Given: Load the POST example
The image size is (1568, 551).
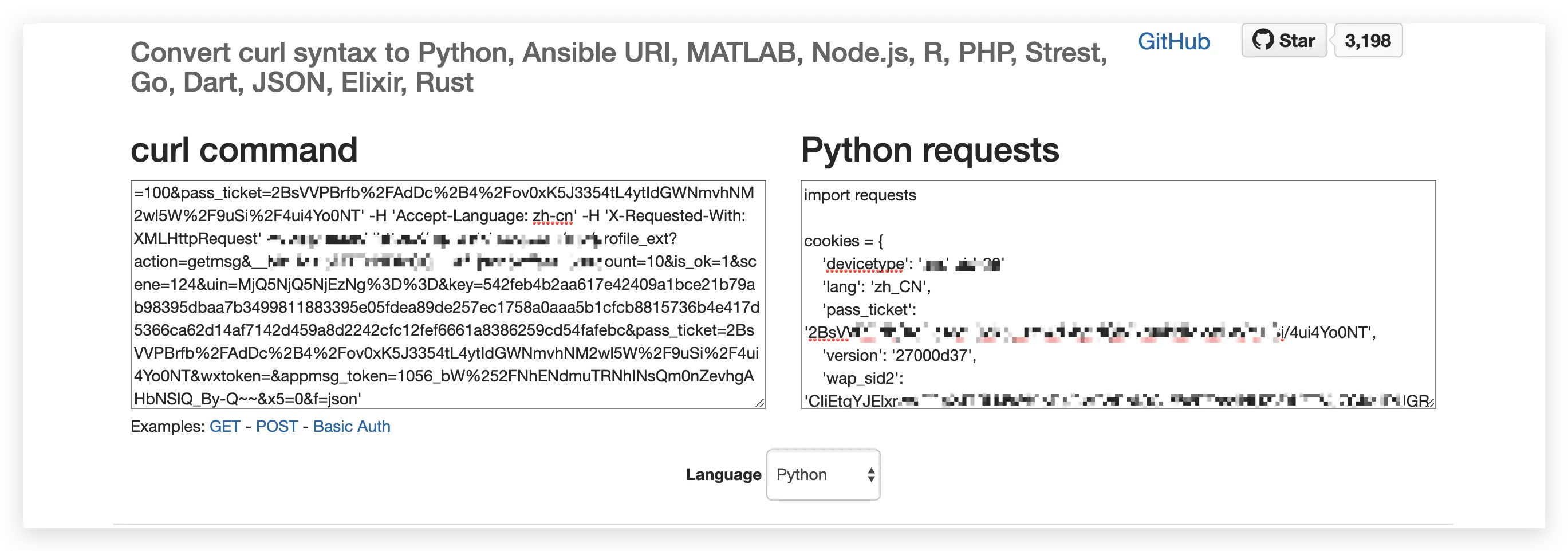Looking at the screenshot, I should pyautogui.click(x=277, y=426).
